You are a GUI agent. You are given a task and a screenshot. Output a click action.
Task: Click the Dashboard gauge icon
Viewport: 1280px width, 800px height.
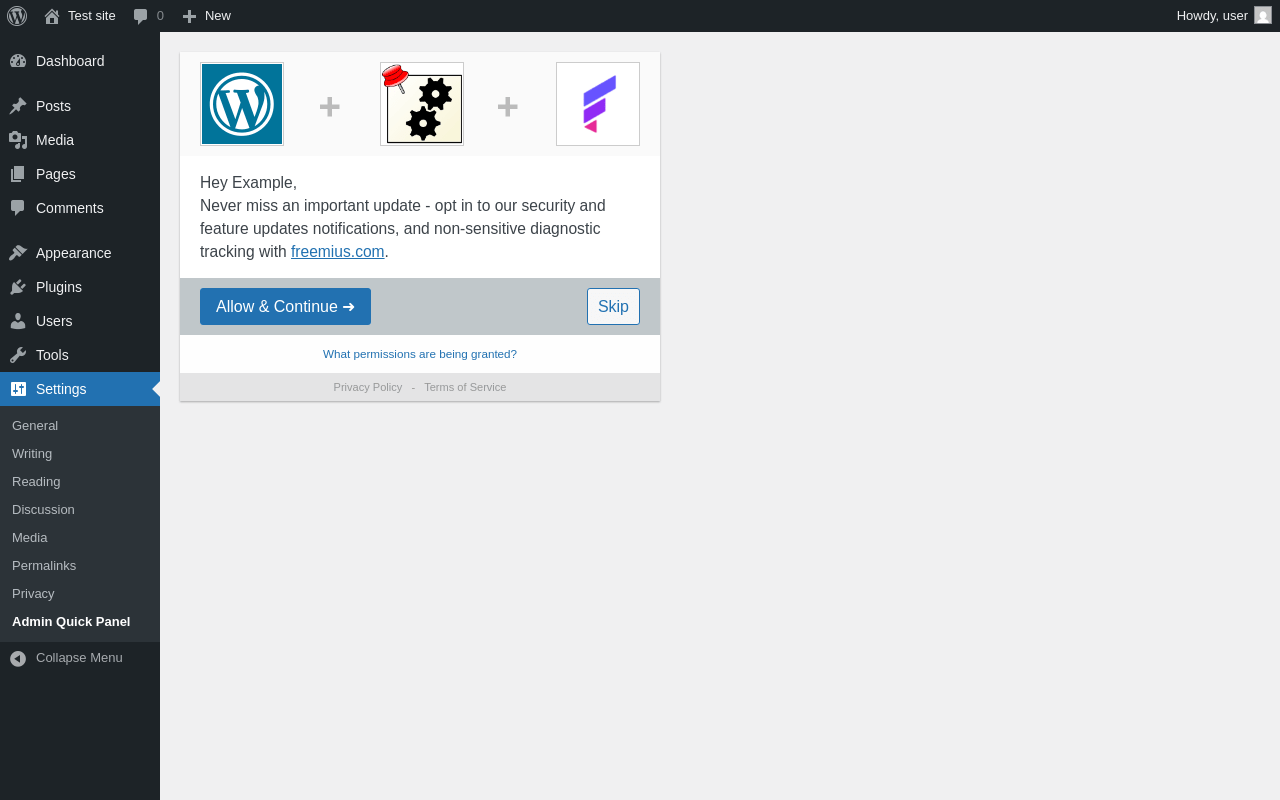point(18,61)
